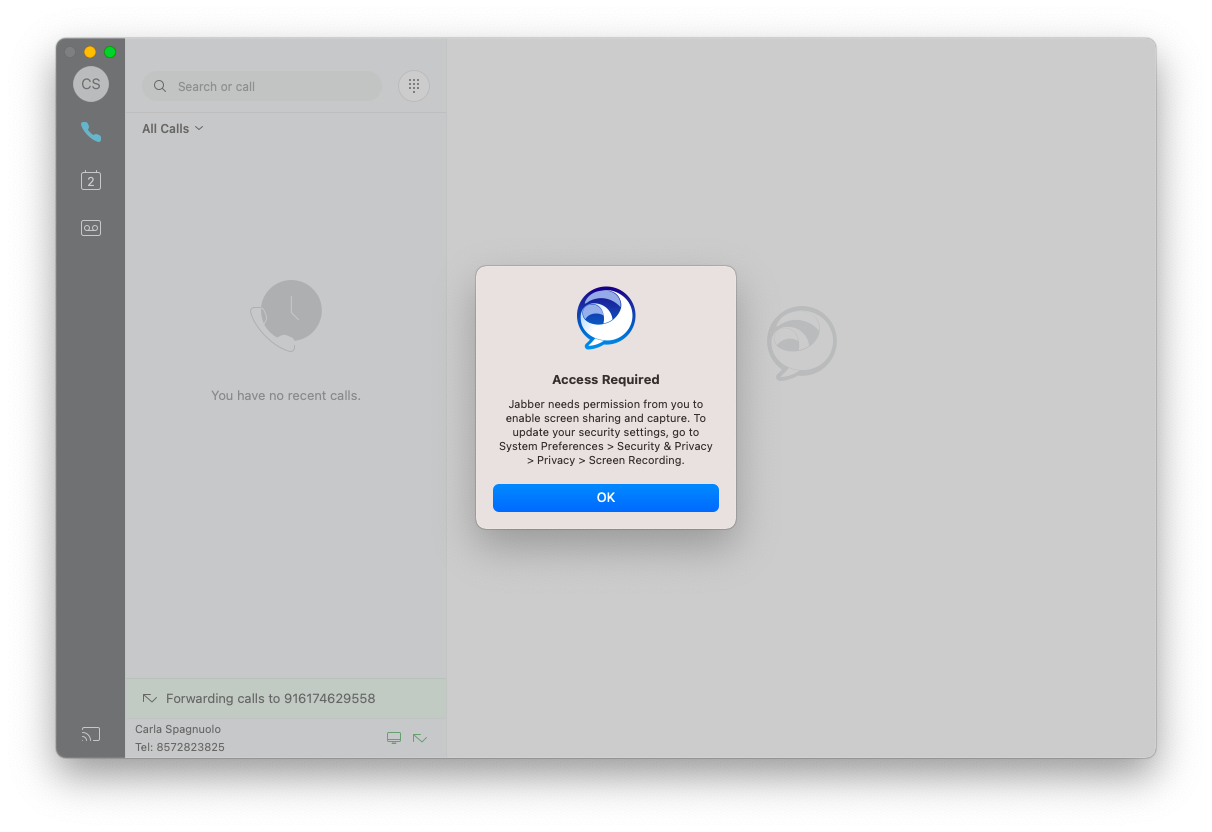Click the Search or call field
1212x832 pixels.
(270, 87)
